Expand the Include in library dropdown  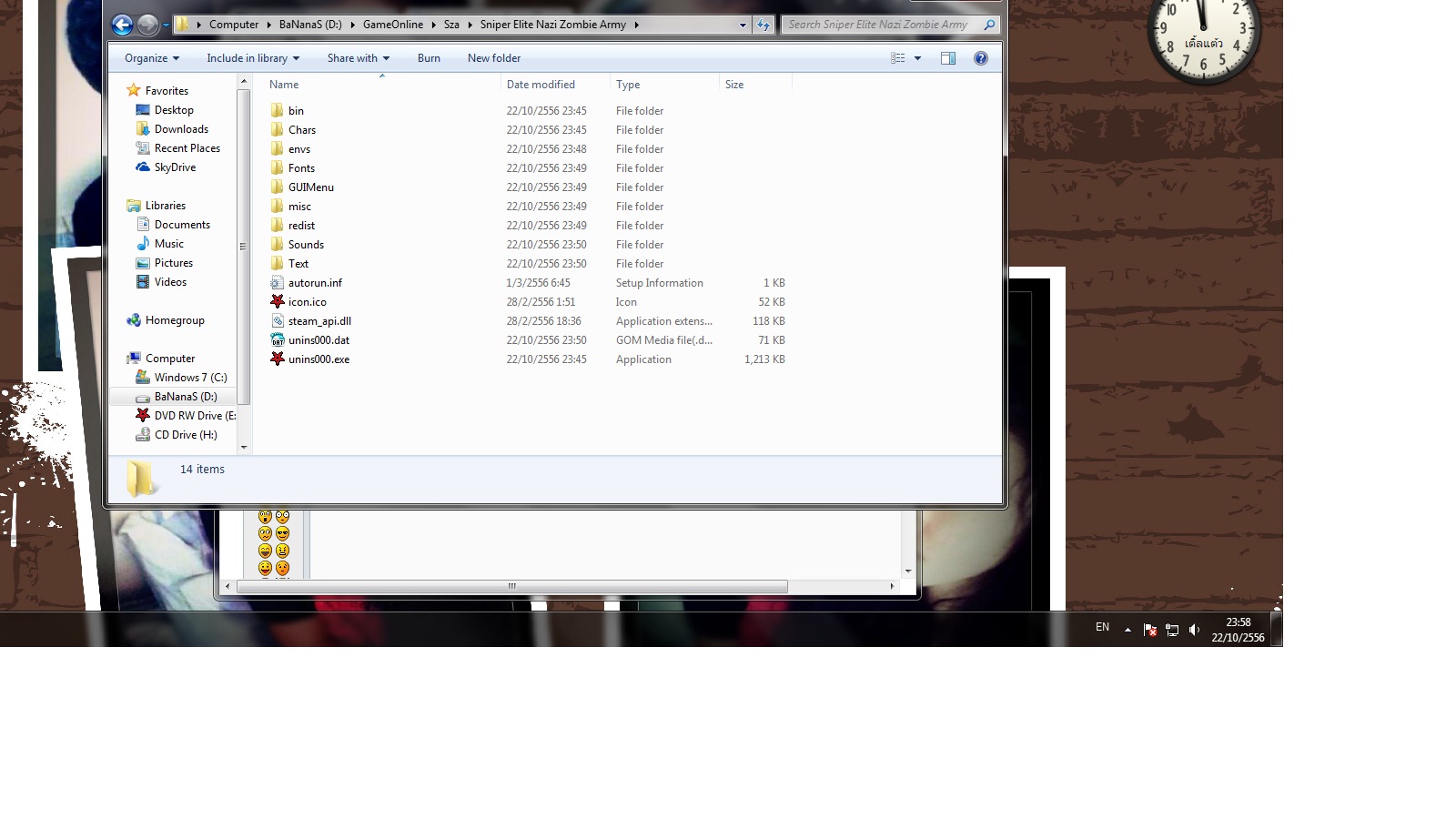pyautogui.click(x=252, y=58)
